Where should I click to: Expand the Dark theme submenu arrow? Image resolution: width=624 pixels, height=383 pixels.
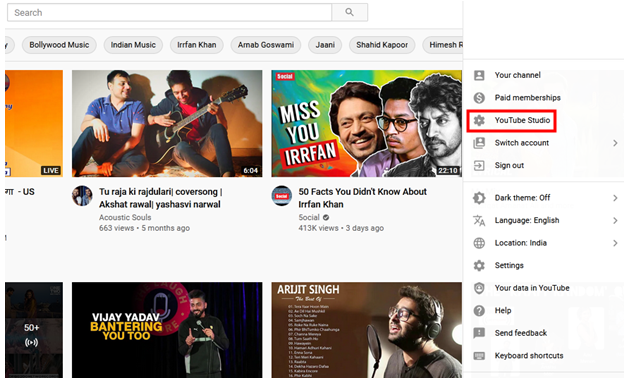[615, 198]
